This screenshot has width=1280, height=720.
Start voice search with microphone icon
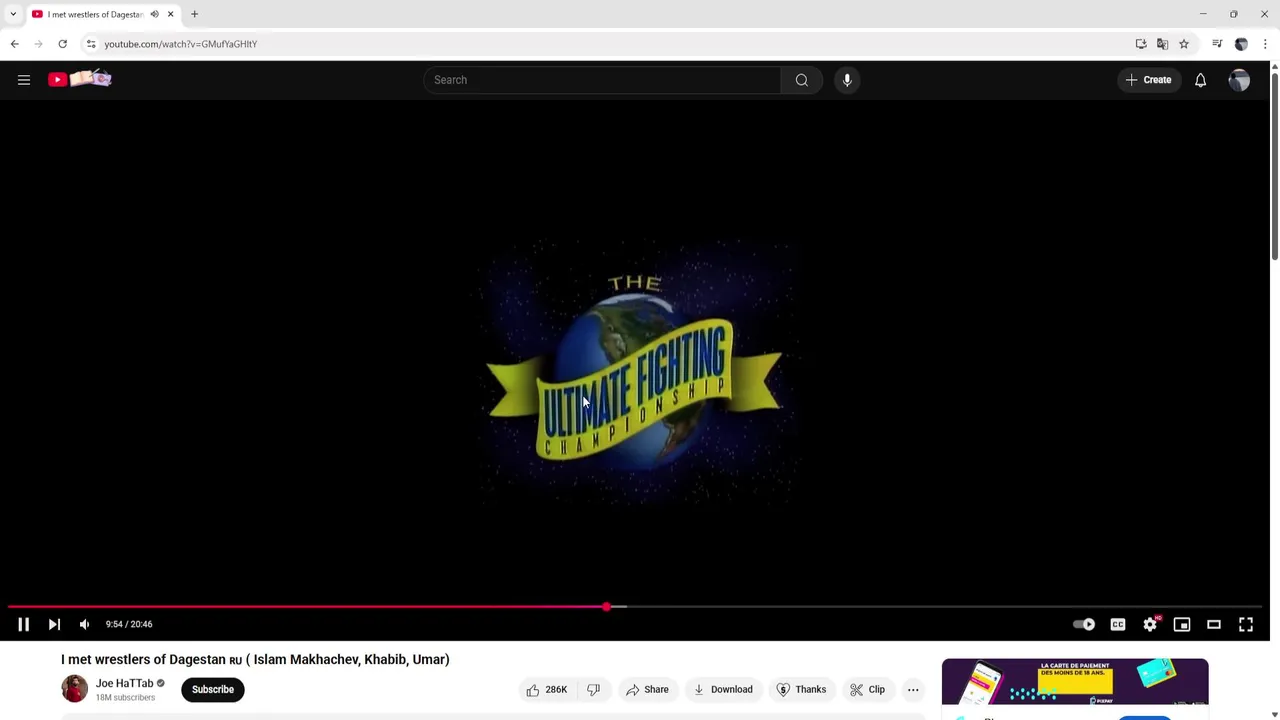point(847,80)
